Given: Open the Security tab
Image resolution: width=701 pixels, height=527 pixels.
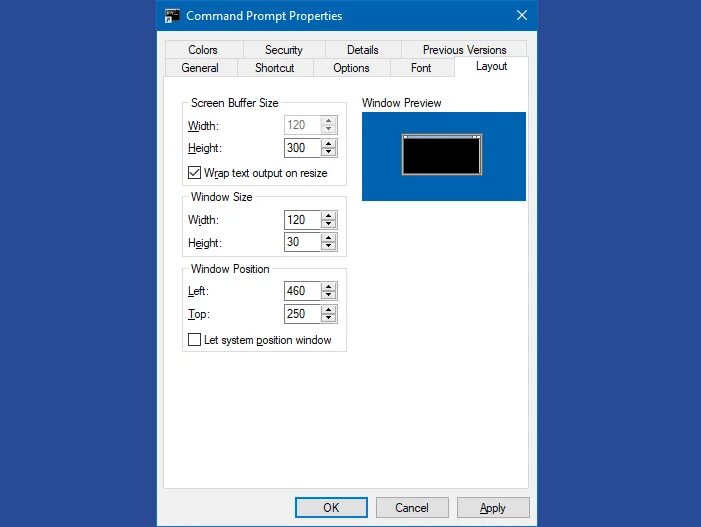Looking at the screenshot, I should point(284,50).
